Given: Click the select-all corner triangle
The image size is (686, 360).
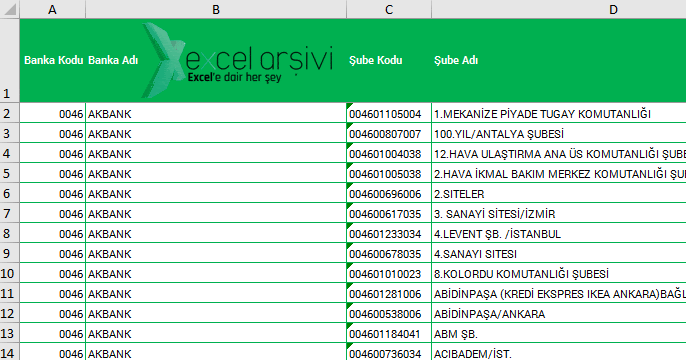Looking at the screenshot, I should pyautogui.click(x=10, y=9).
